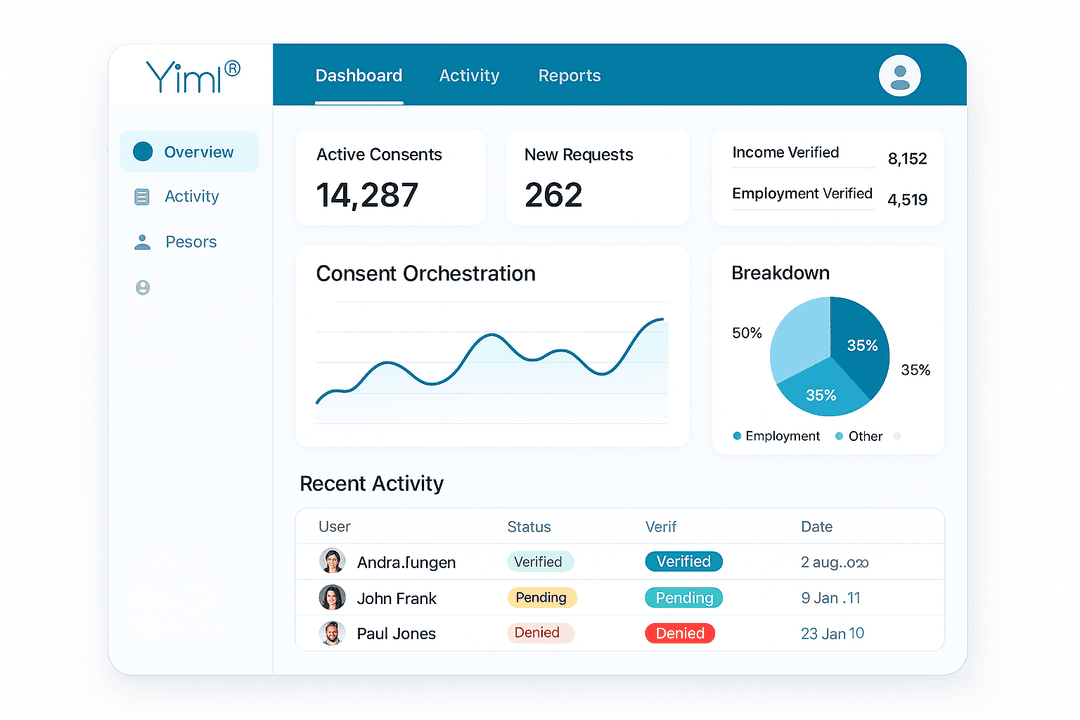
Task: Select the 35% slice of the Breakdown pie
Action: (862, 345)
